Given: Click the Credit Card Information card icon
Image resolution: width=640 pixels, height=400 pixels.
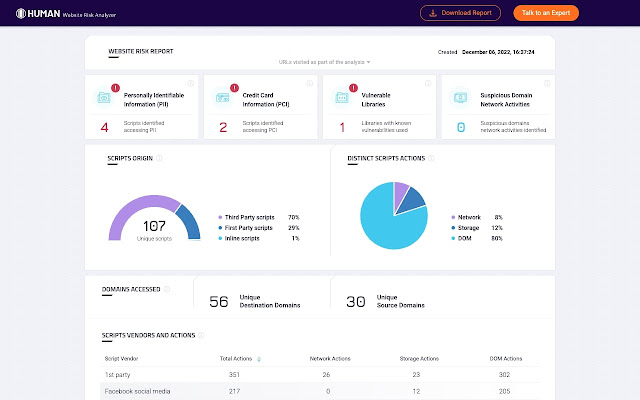Looking at the screenshot, I should click(222, 98).
